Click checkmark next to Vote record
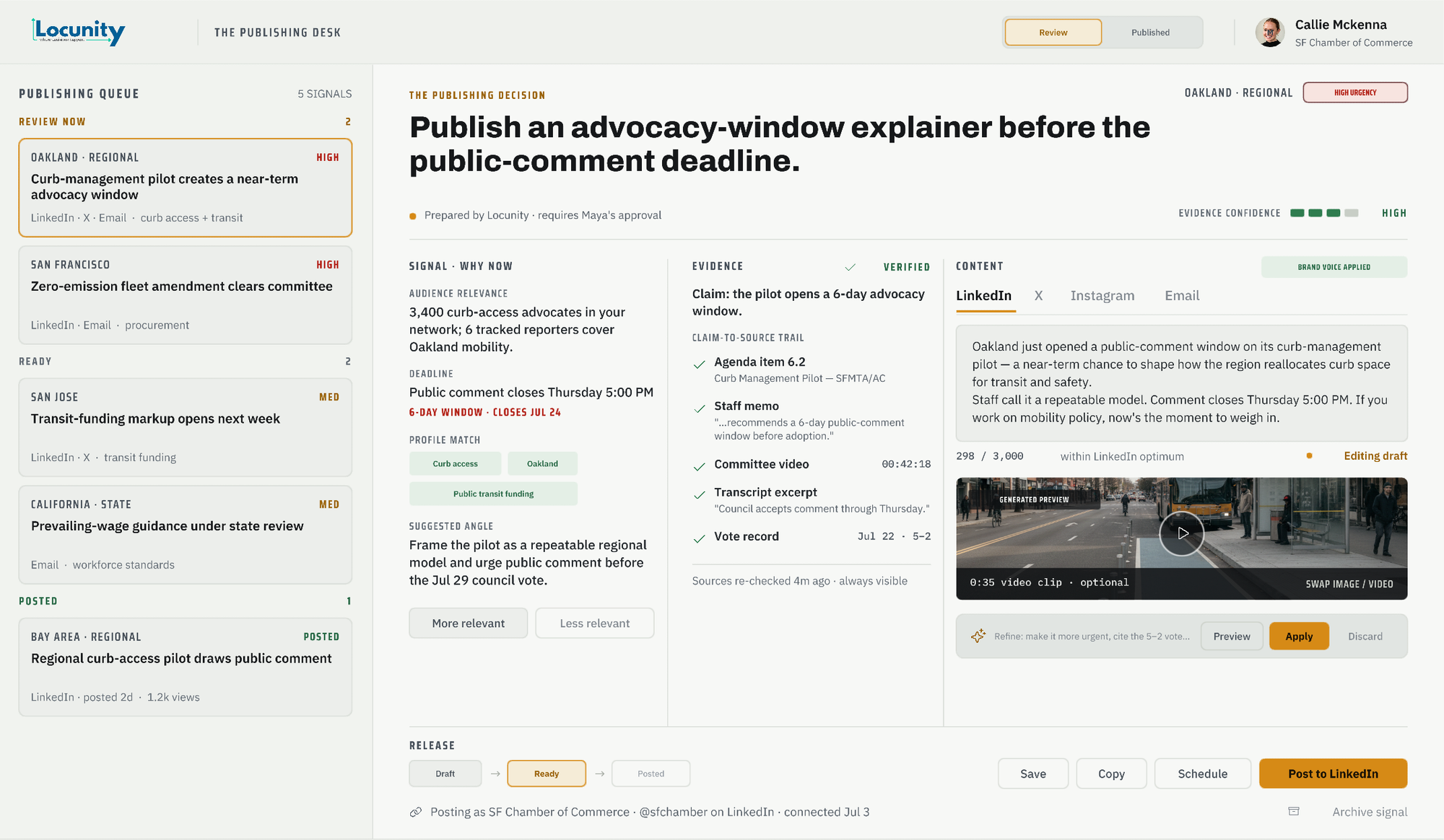 click(x=699, y=539)
